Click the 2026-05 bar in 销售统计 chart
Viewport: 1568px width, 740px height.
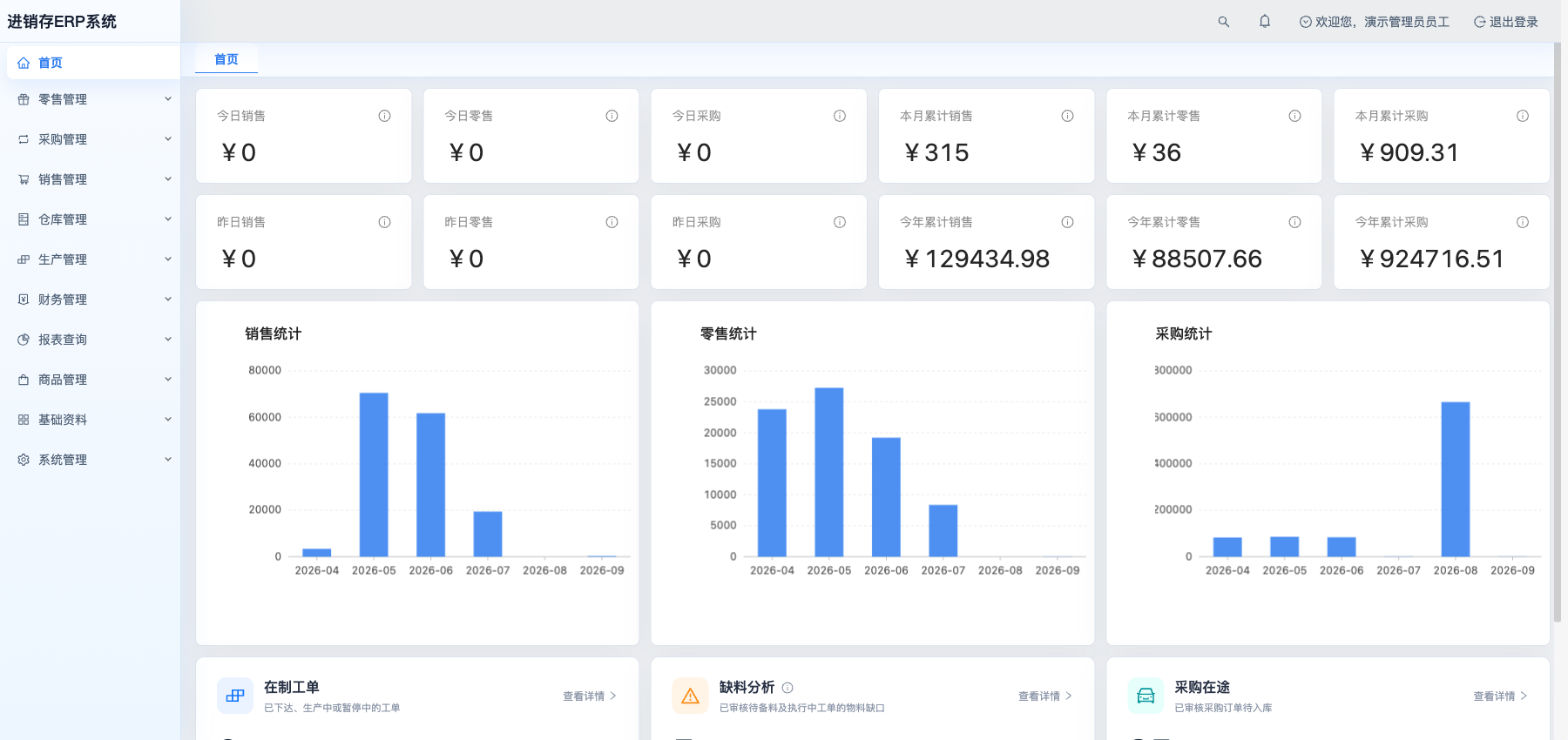pos(374,474)
